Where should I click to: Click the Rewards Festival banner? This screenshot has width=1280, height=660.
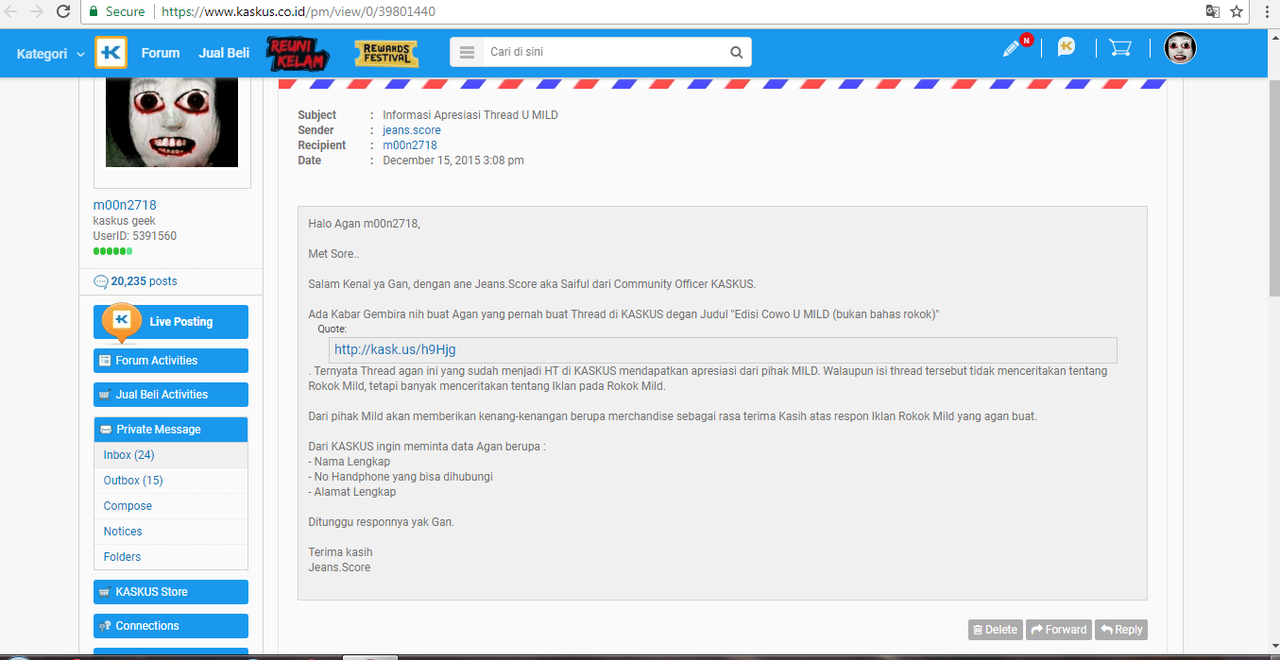click(x=386, y=53)
